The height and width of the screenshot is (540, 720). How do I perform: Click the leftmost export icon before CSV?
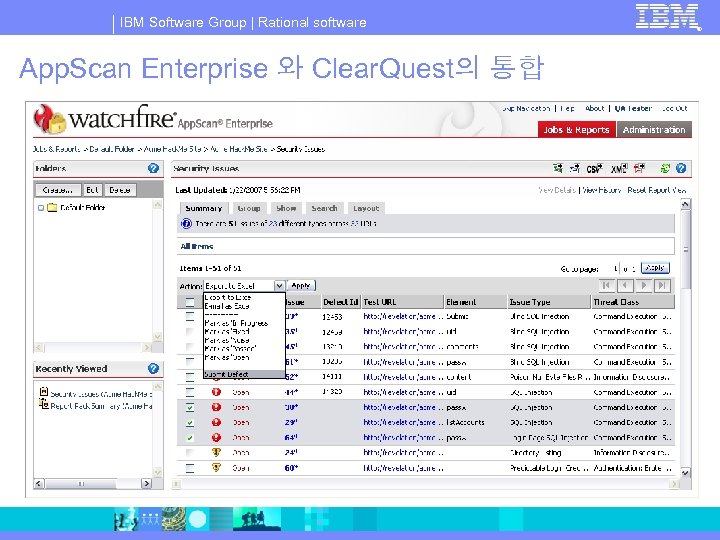(558, 169)
